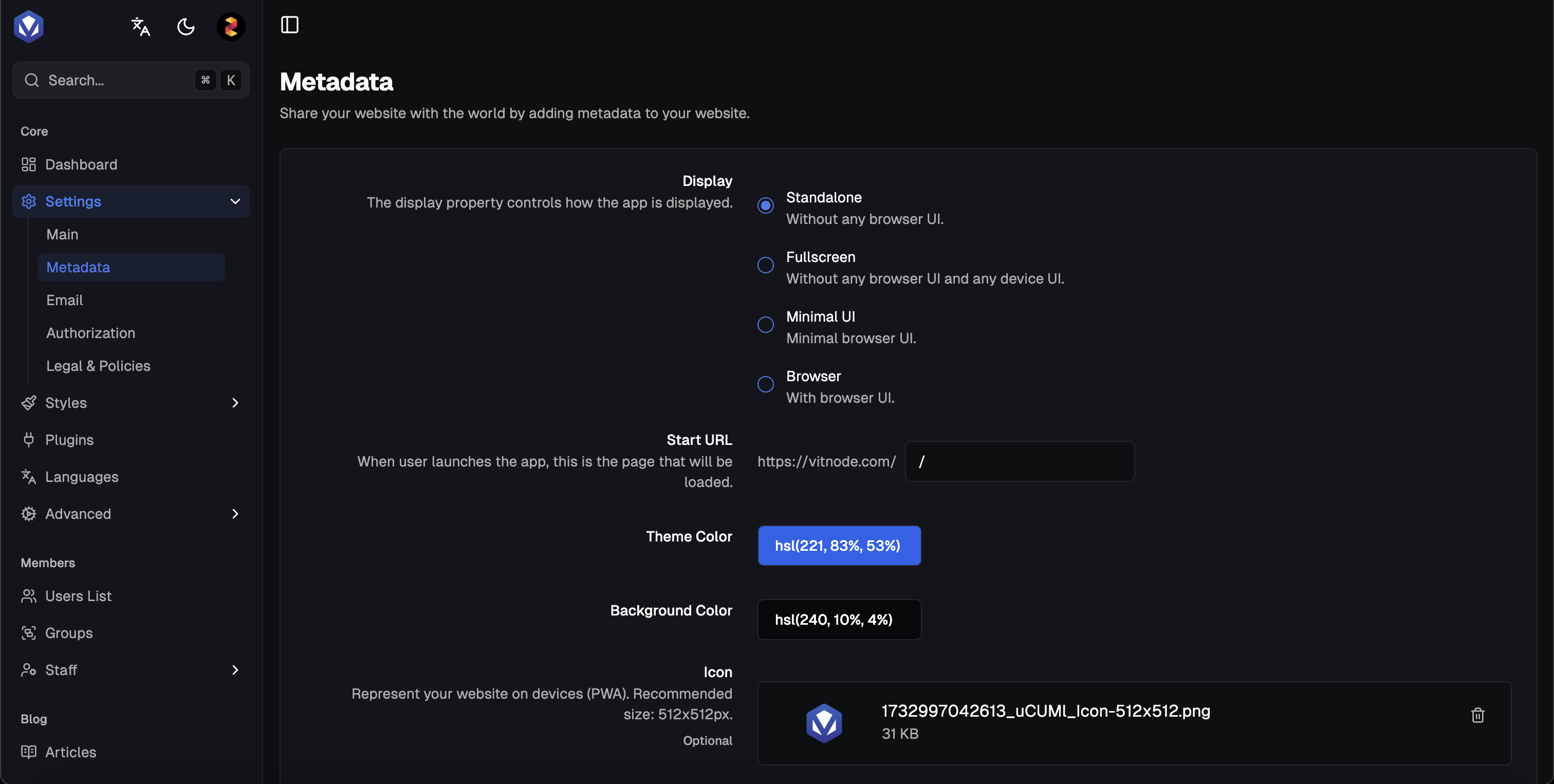Click the Languages translate icon
The width and height of the screenshot is (1554, 784).
coord(28,477)
